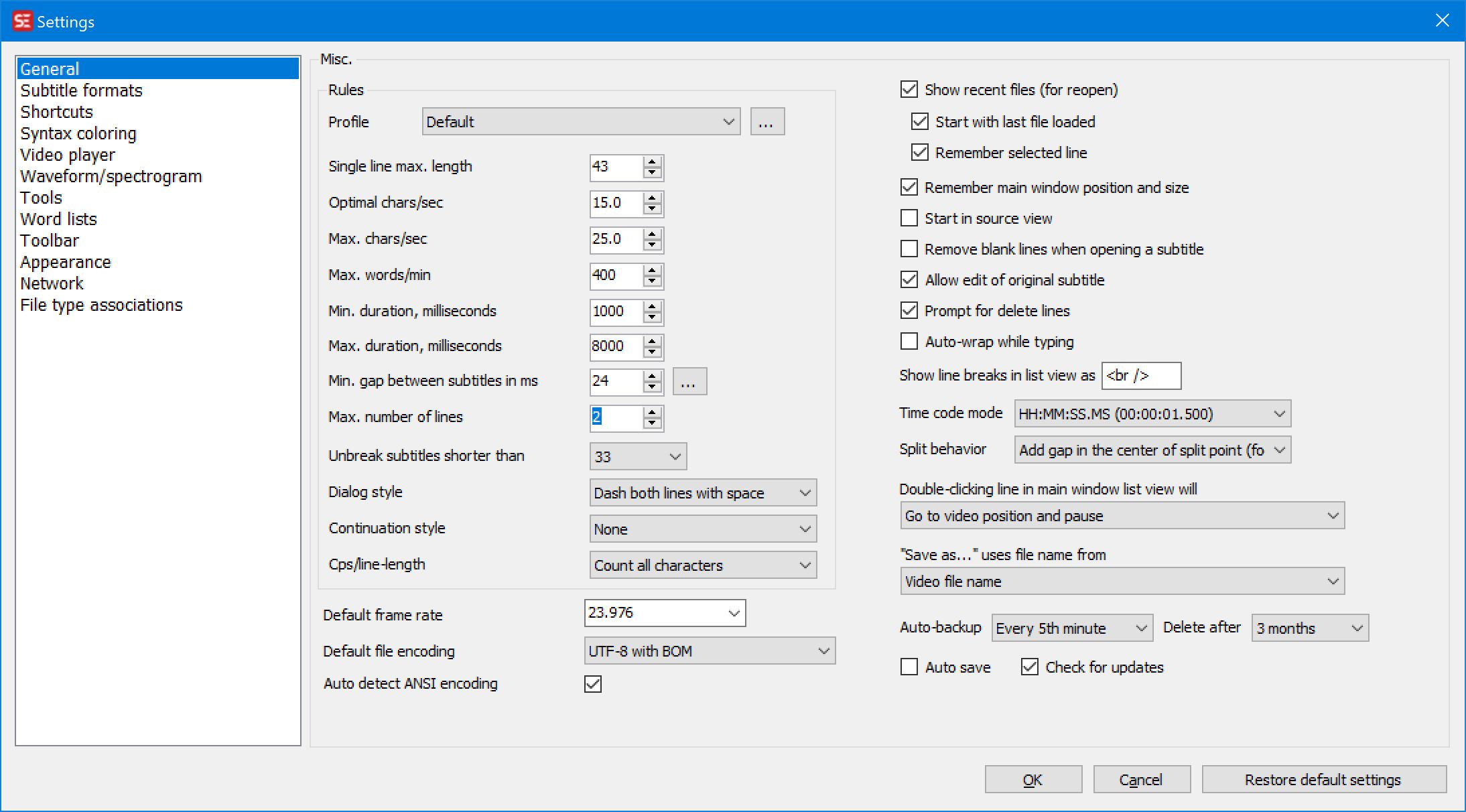The height and width of the screenshot is (812, 1466).
Task: Click Restore default settings button
Action: [x=1323, y=780]
